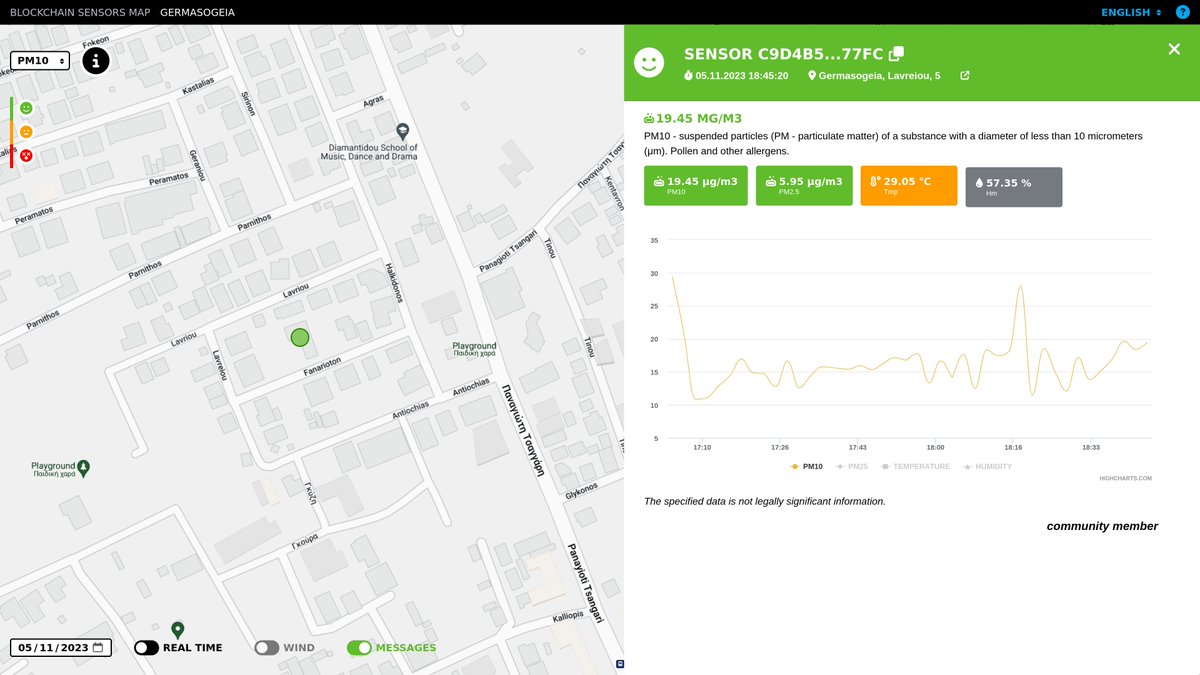Open Highcharts.com credit link
The height and width of the screenshot is (675, 1200).
coord(1125,478)
